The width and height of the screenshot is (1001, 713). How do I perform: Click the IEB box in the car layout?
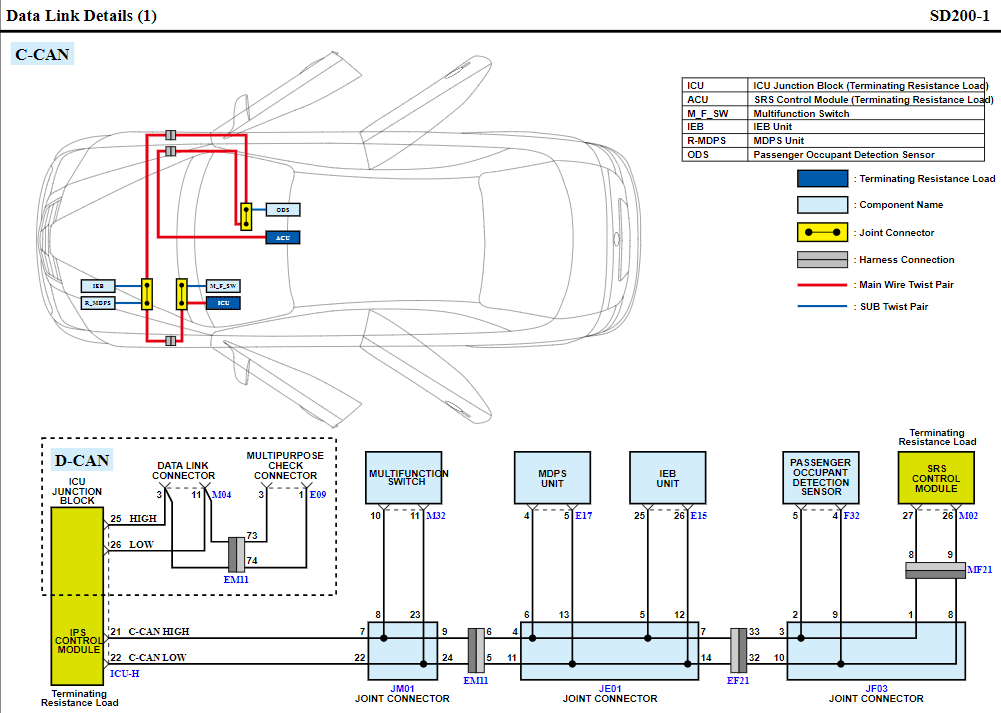(x=99, y=286)
